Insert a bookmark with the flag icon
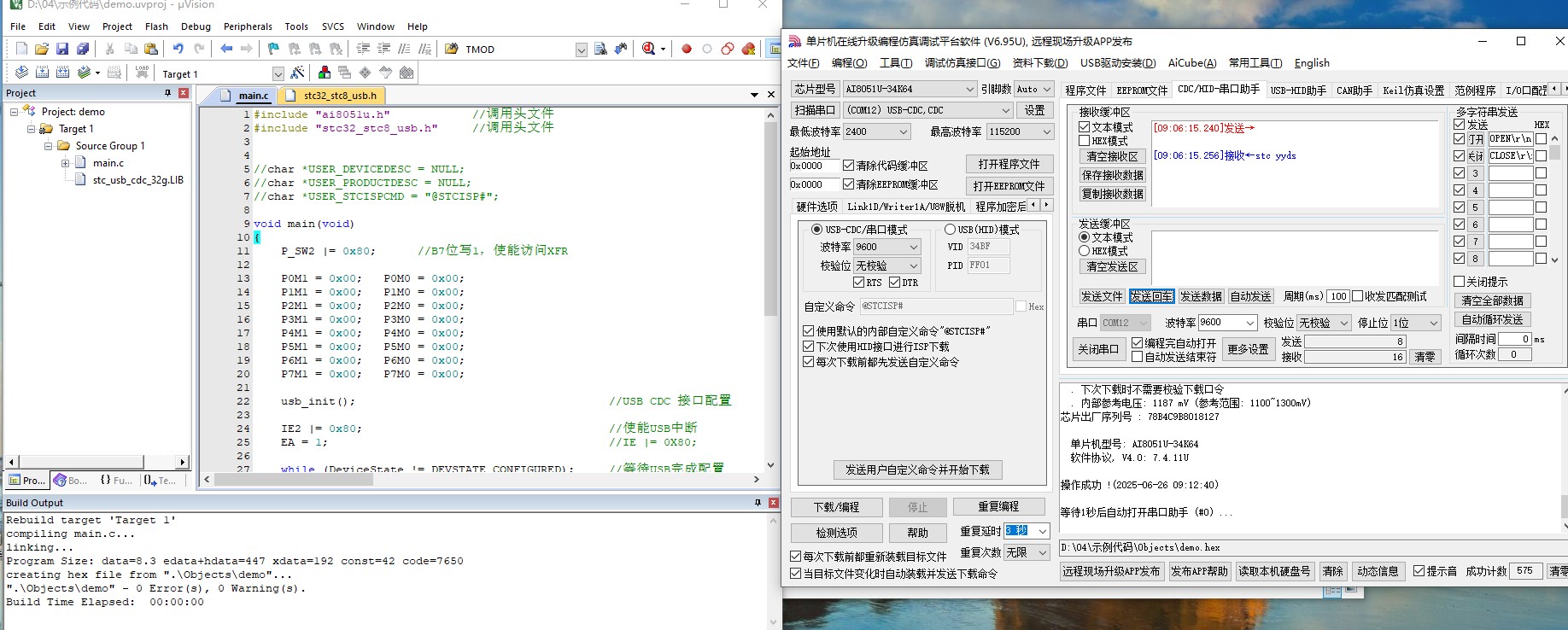Screen dimensions: 1568x630 pyautogui.click(x=273, y=49)
